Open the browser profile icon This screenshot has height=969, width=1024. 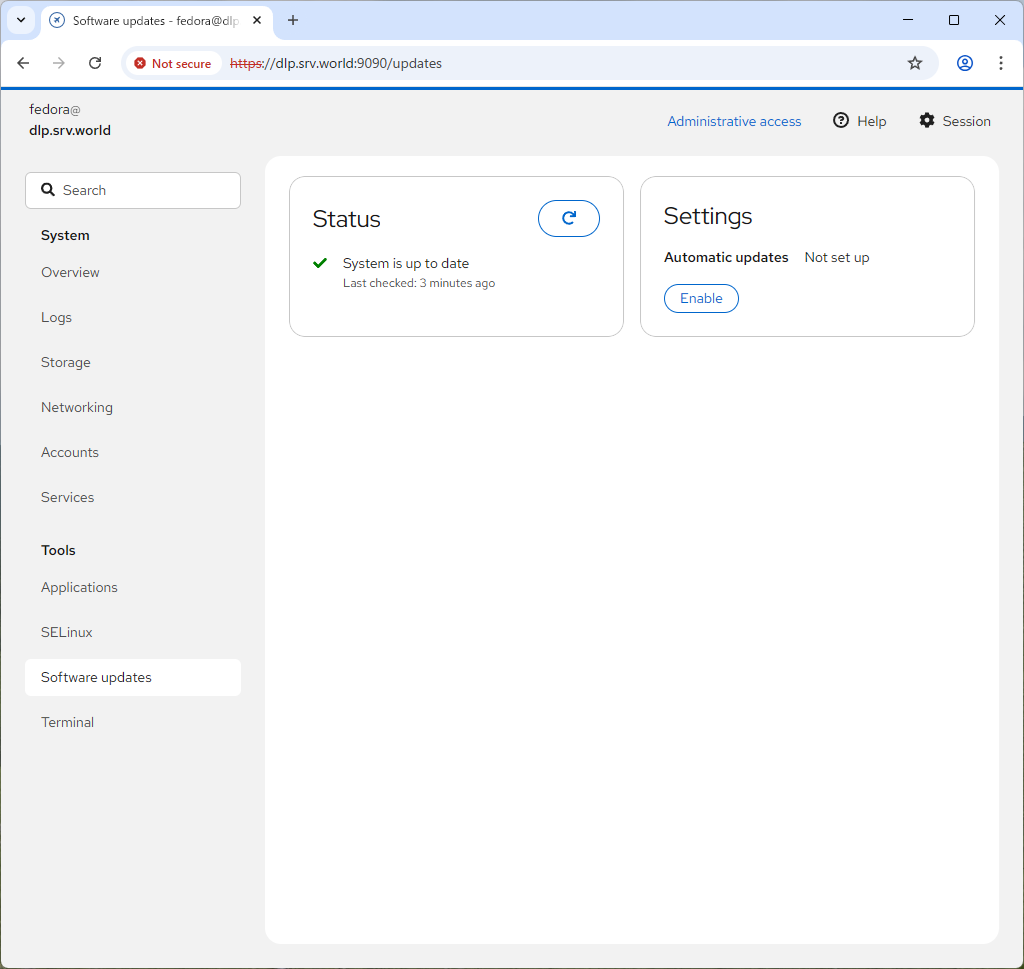pyautogui.click(x=964, y=63)
